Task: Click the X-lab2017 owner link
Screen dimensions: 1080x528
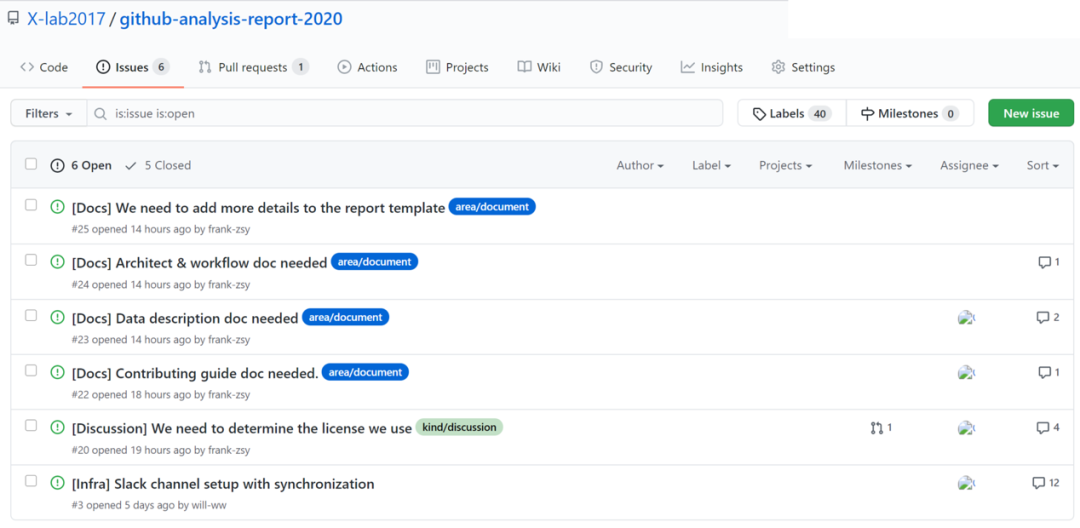Action: click(x=66, y=19)
